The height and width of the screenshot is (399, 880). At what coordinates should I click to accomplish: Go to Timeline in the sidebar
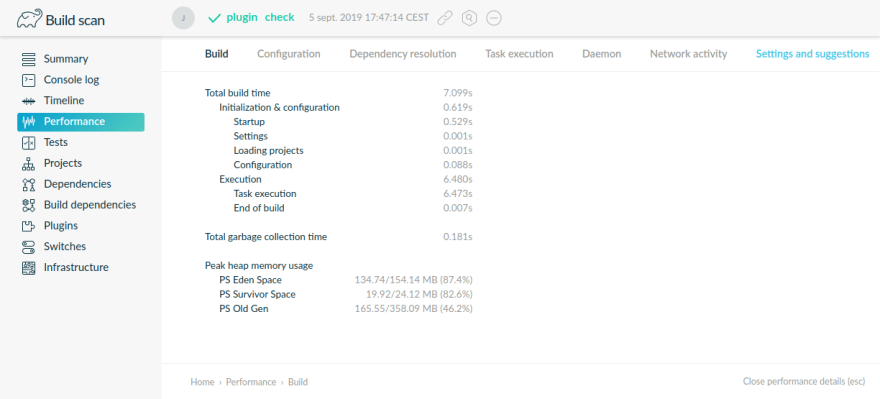(64, 101)
